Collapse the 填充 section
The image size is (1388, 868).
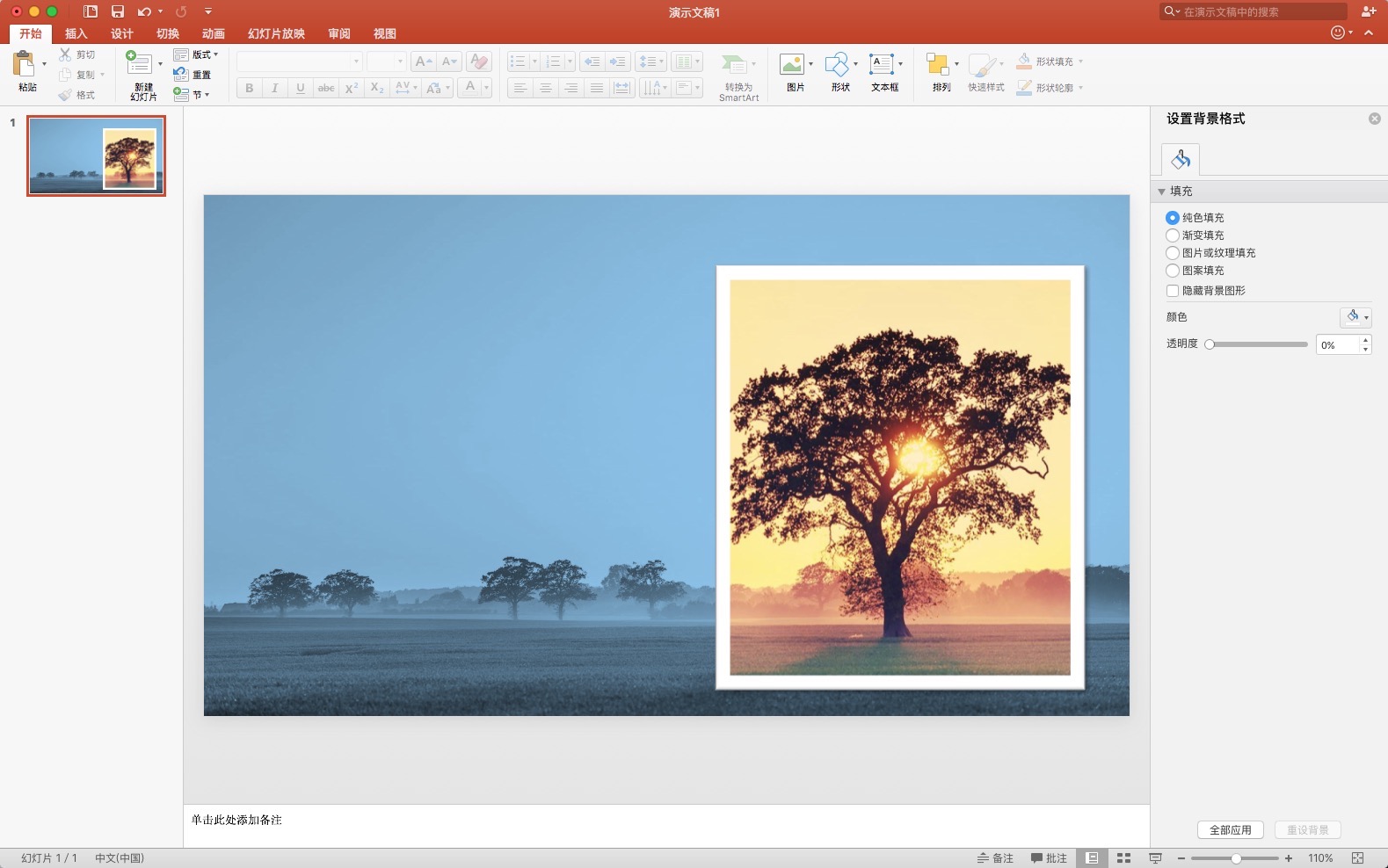point(1162,192)
